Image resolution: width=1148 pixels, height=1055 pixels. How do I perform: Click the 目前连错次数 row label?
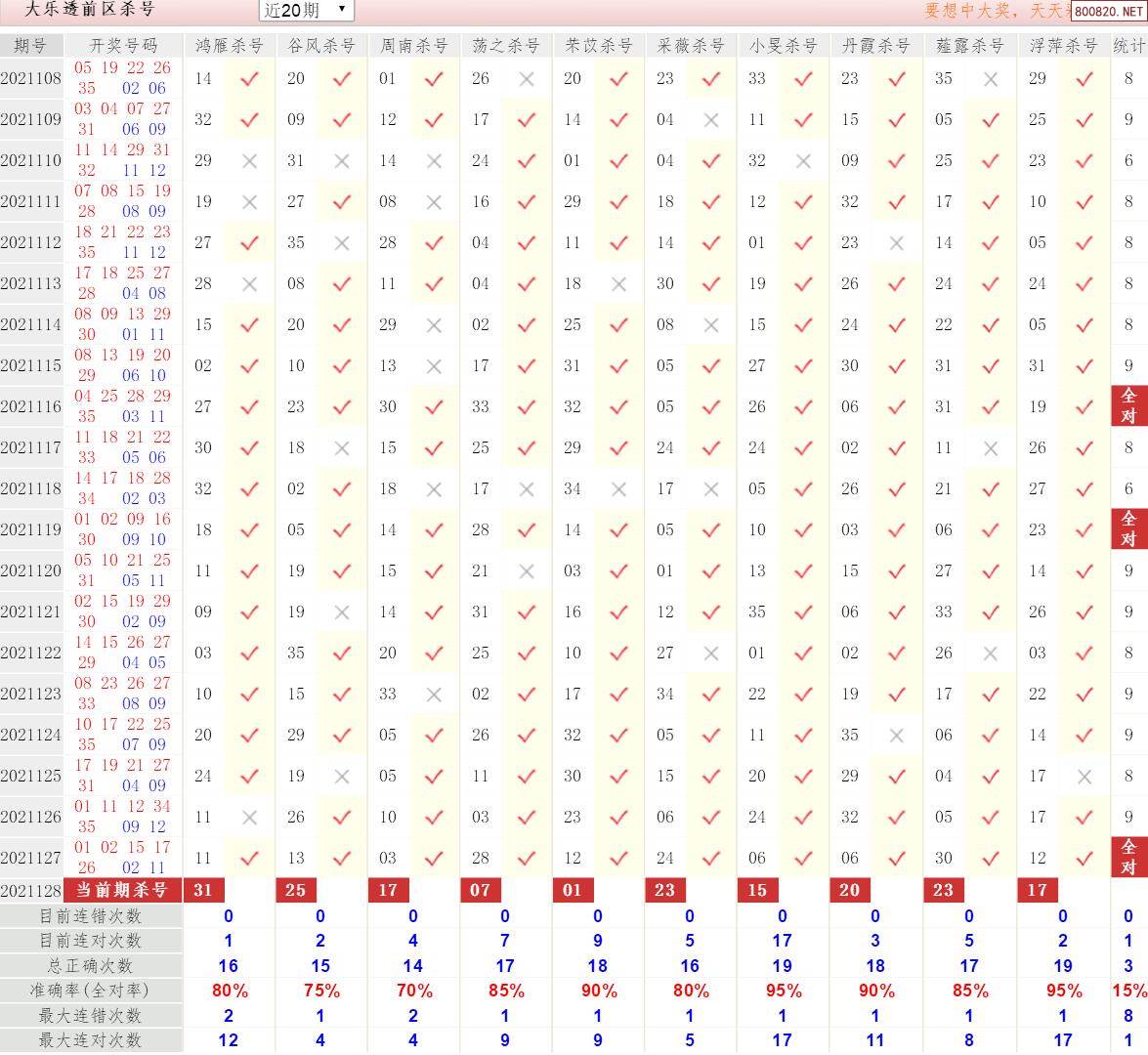point(90,916)
